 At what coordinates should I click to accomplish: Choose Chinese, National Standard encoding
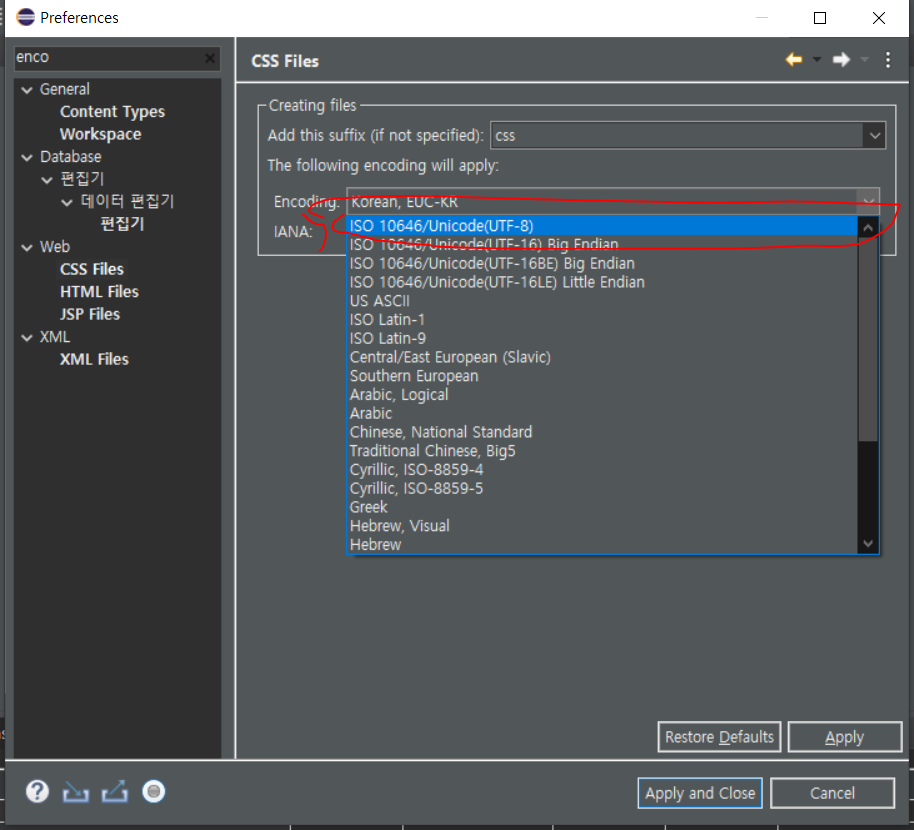point(602,432)
